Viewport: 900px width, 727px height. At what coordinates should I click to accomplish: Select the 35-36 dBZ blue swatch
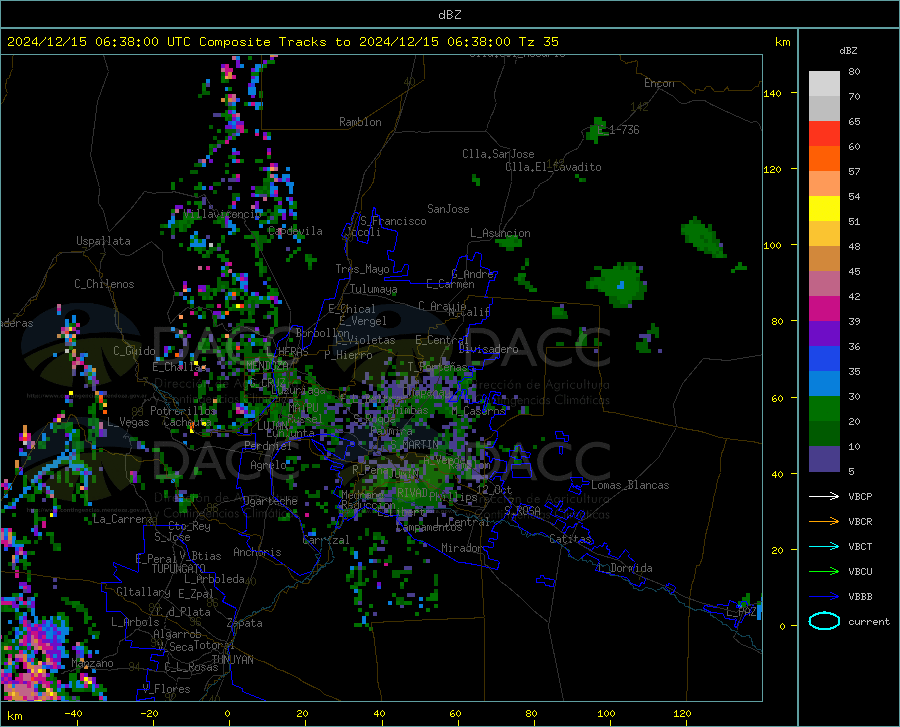tap(824, 359)
